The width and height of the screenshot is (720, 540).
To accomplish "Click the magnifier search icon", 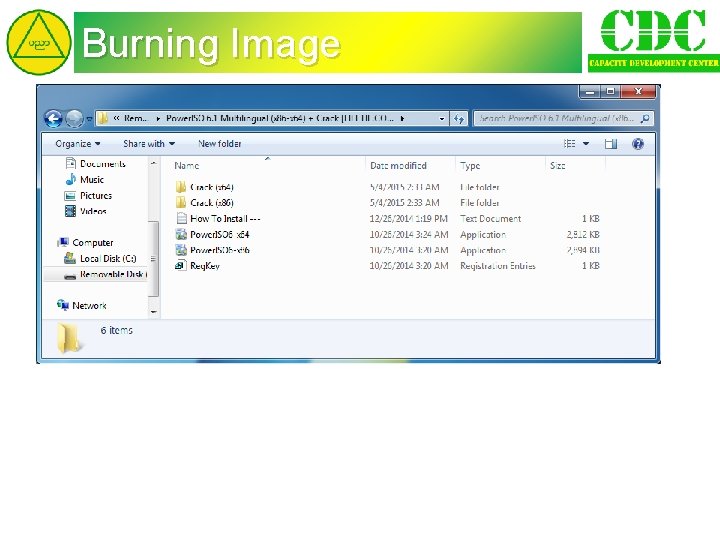I will coord(645,118).
